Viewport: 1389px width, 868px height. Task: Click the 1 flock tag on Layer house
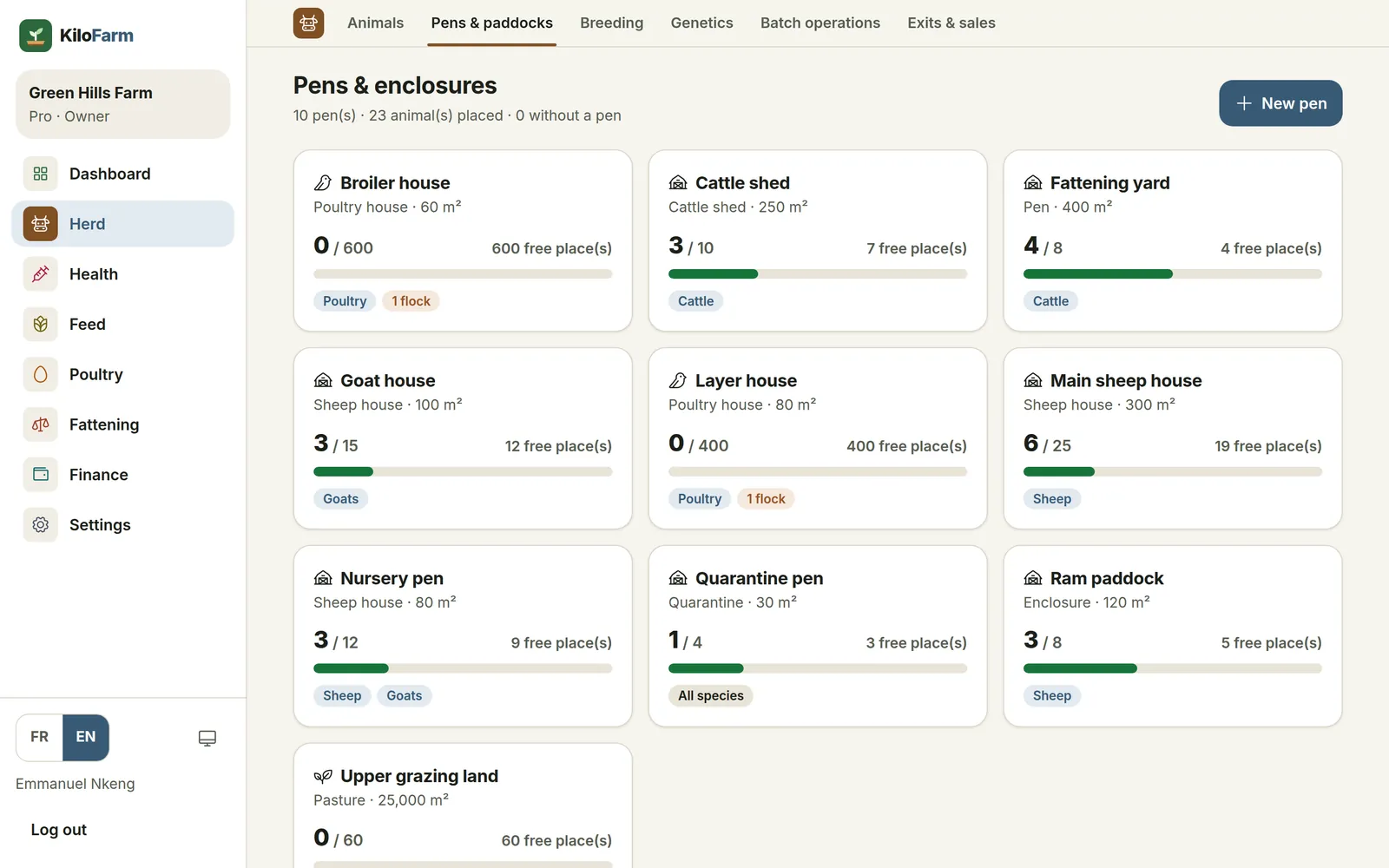[766, 499]
